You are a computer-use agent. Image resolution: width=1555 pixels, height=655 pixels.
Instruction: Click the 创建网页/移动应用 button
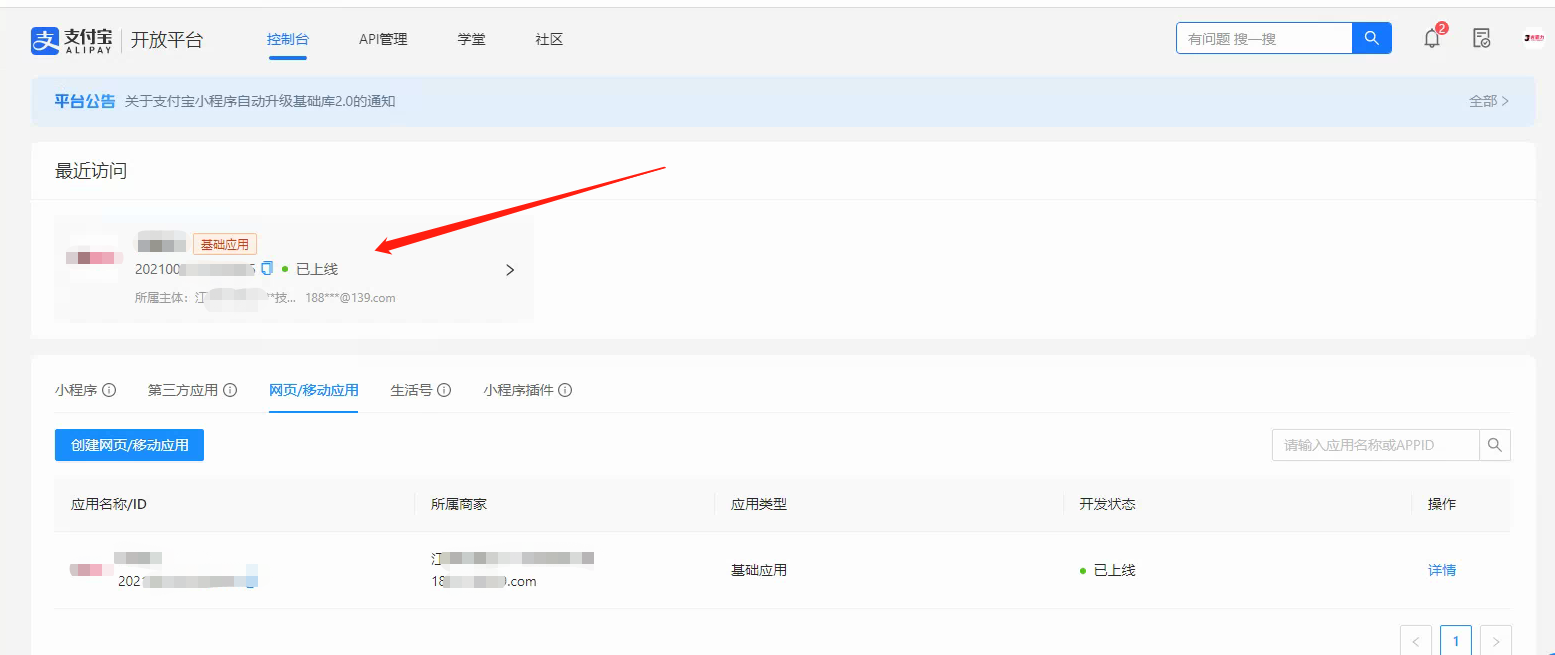129,445
